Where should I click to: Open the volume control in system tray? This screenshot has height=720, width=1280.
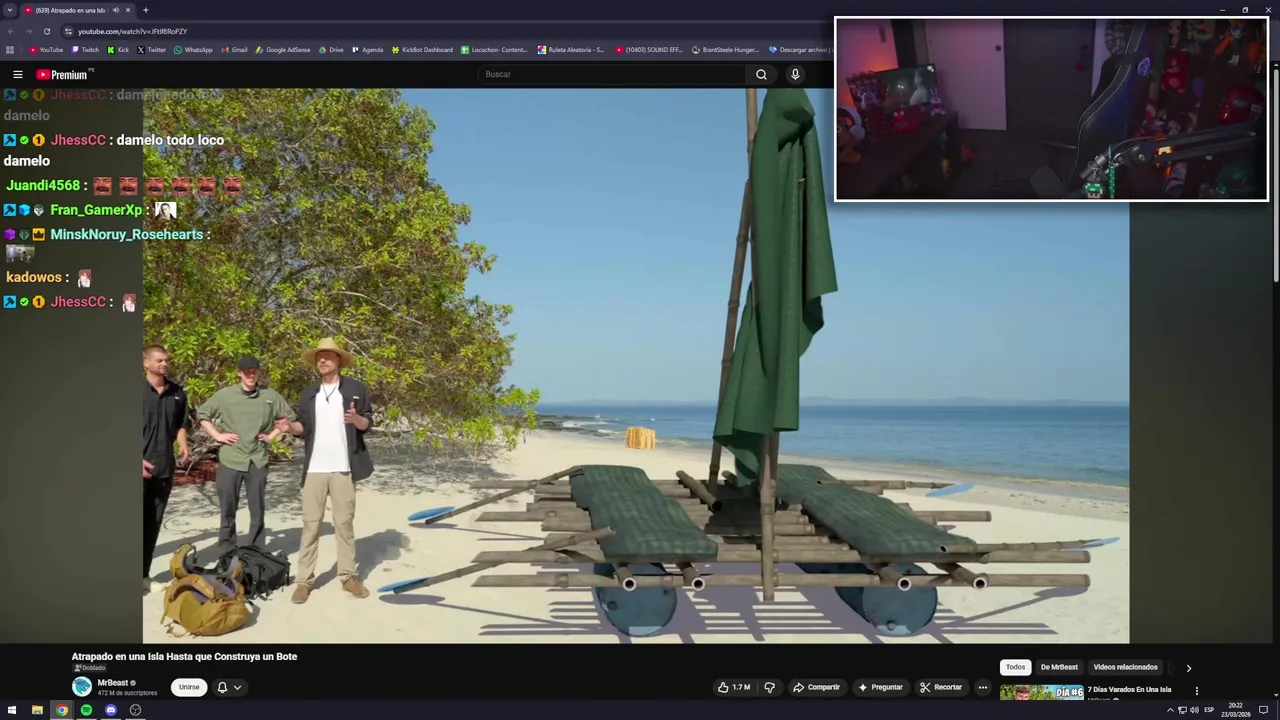tap(1195, 710)
